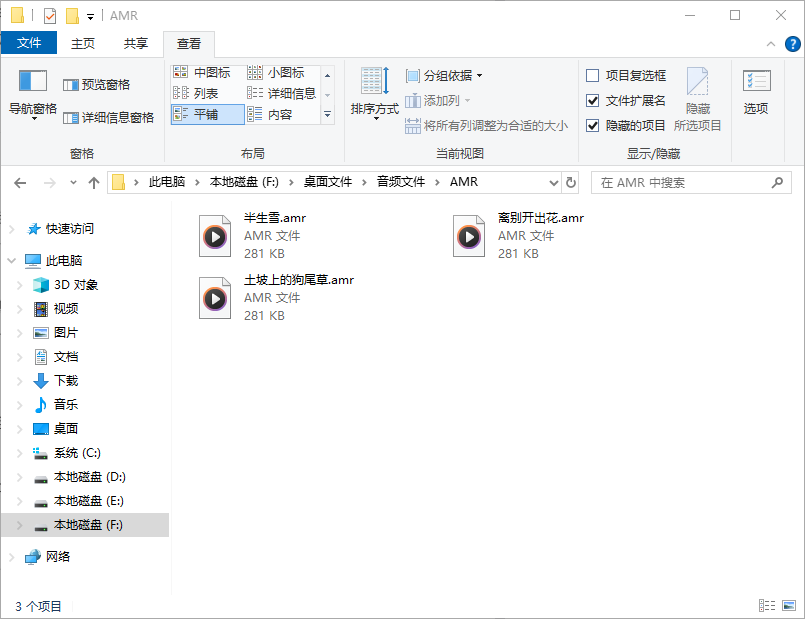805x619 pixels.
Task: Click New folder icon in title bar
Action: 72,16
